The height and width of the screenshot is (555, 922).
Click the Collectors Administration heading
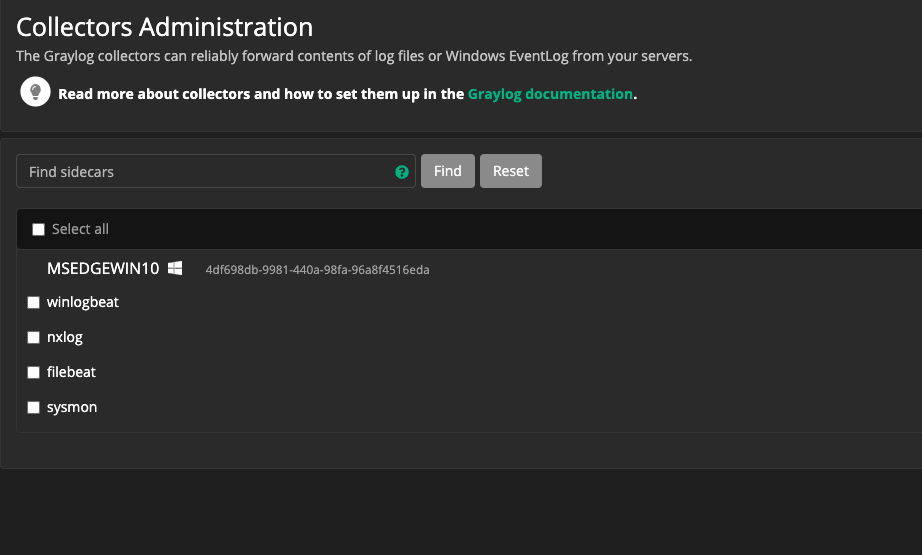tap(165, 27)
